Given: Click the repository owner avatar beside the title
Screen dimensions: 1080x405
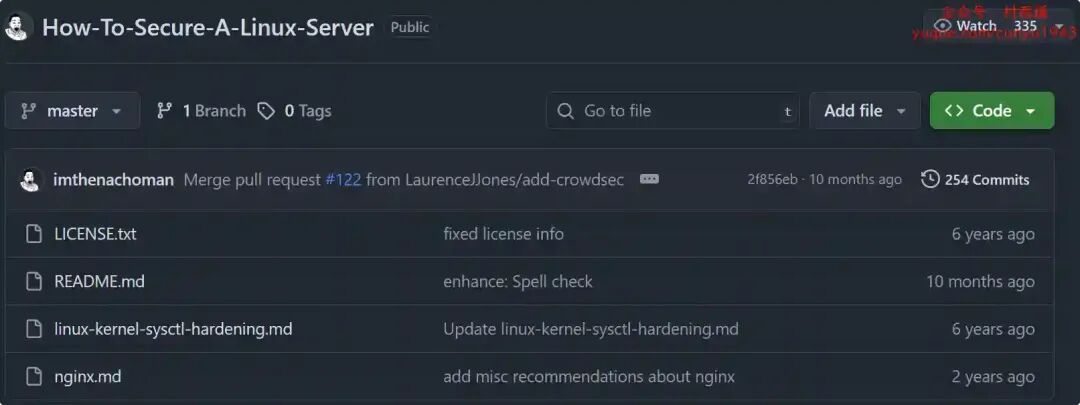Looking at the screenshot, I should coord(17,27).
